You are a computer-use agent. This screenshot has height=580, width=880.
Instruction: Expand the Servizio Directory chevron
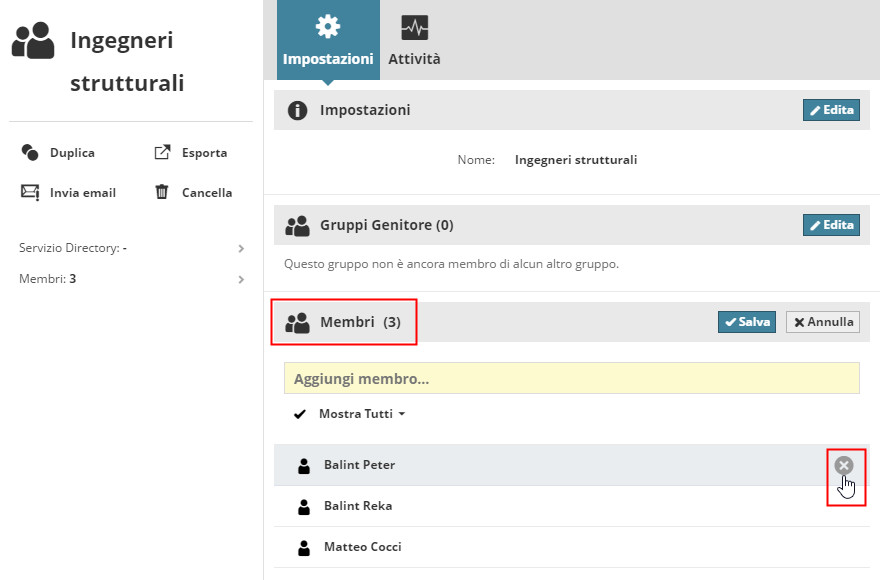[241, 248]
